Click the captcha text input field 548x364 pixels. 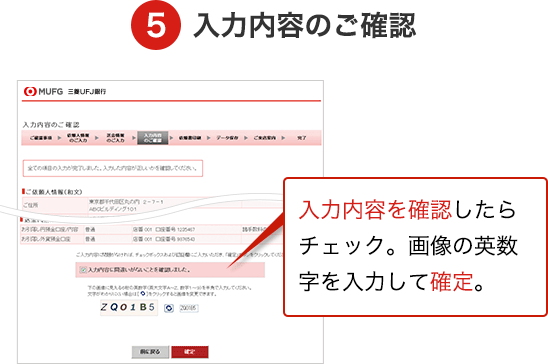(x=189, y=308)
